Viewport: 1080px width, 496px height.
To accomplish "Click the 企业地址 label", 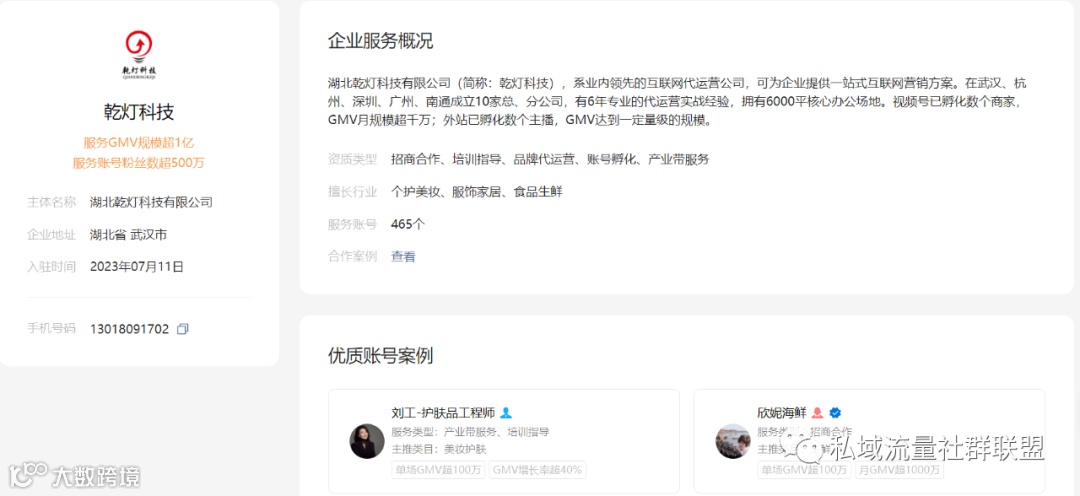I will (52, 234).
